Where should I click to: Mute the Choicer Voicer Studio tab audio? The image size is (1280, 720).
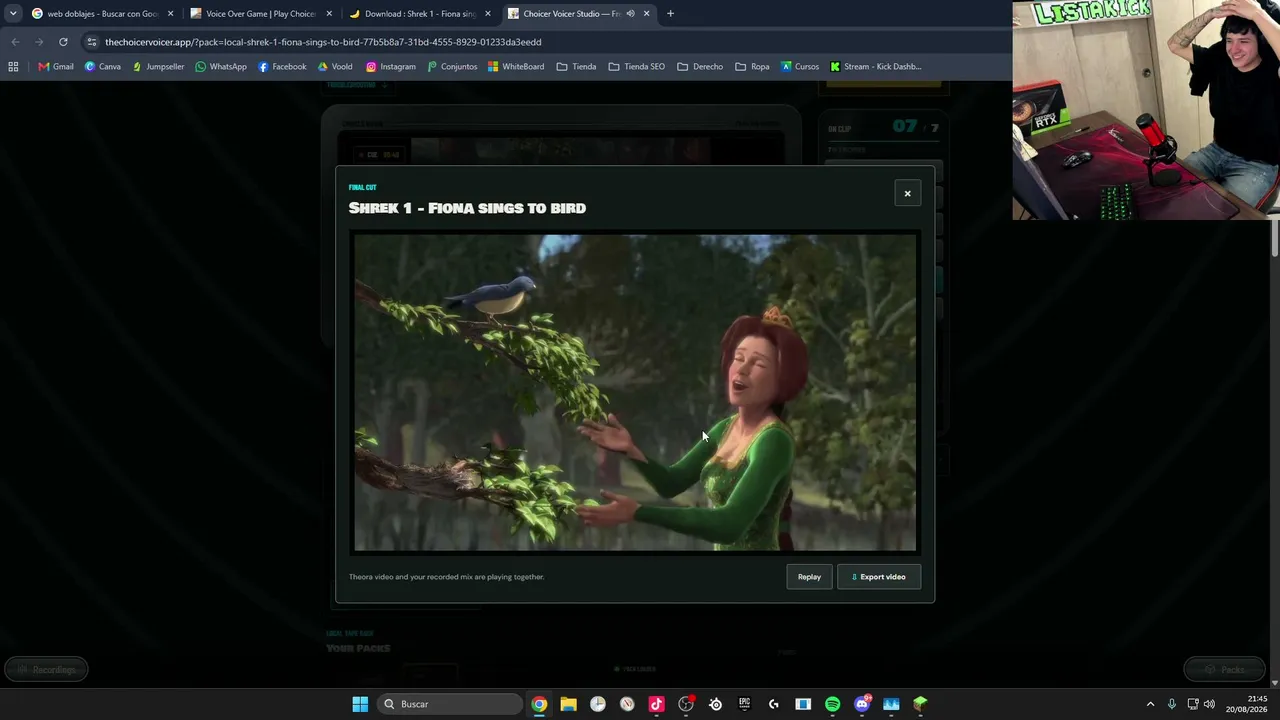click(x=630, y=14)
